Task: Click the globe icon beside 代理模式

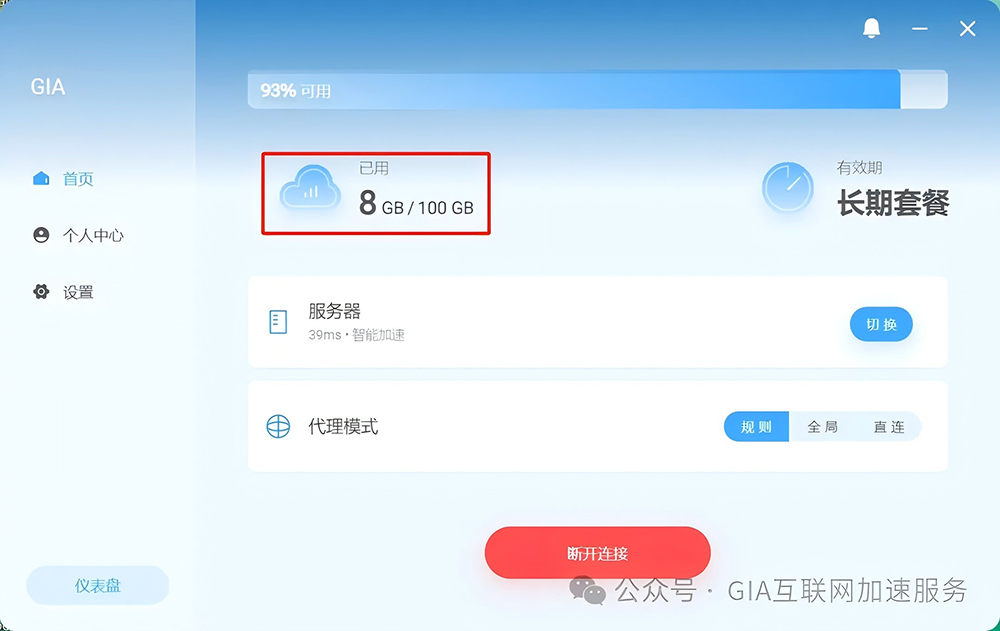Action: 278,426
